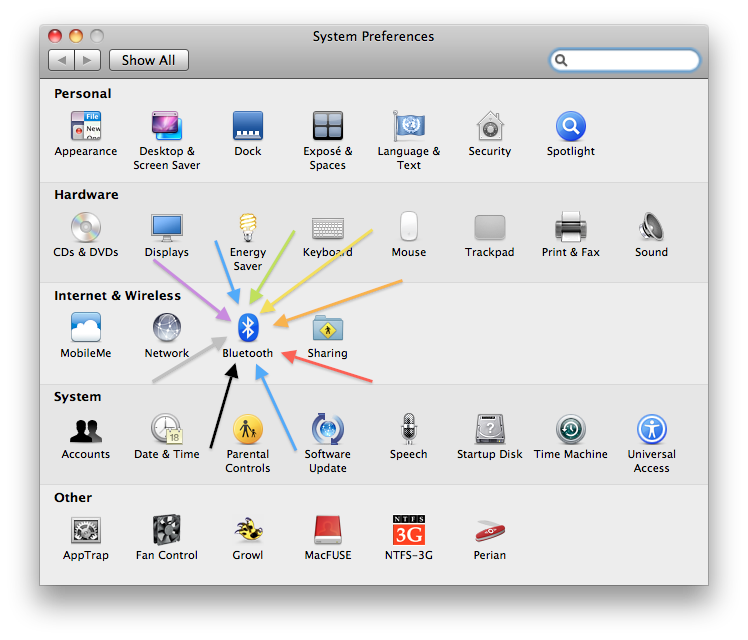
Task: Click the magnifying glass in search field
Action: pyautogui.click(x=561, y=60)
